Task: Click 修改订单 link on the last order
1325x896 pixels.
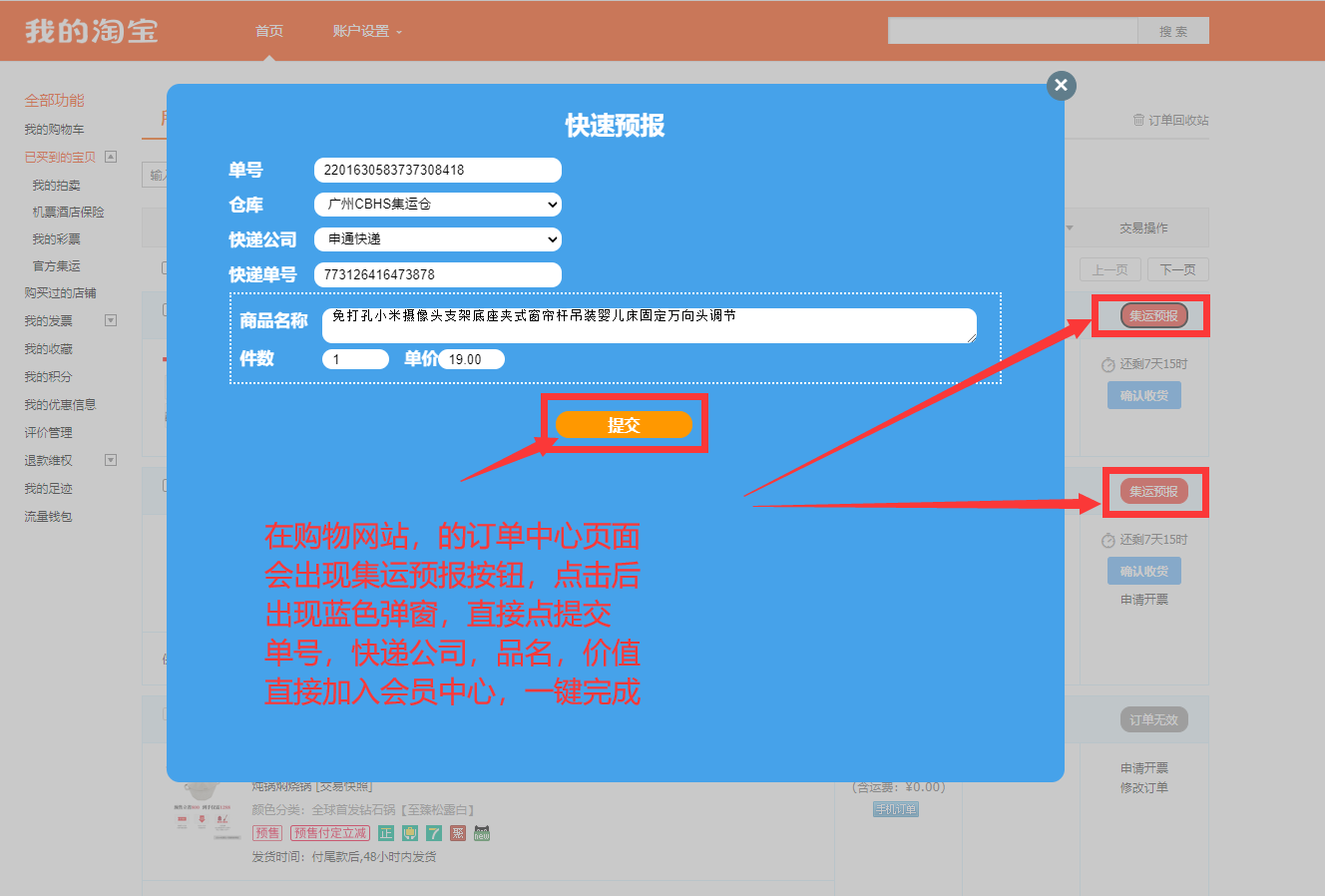Action: tap(1144, 788)
